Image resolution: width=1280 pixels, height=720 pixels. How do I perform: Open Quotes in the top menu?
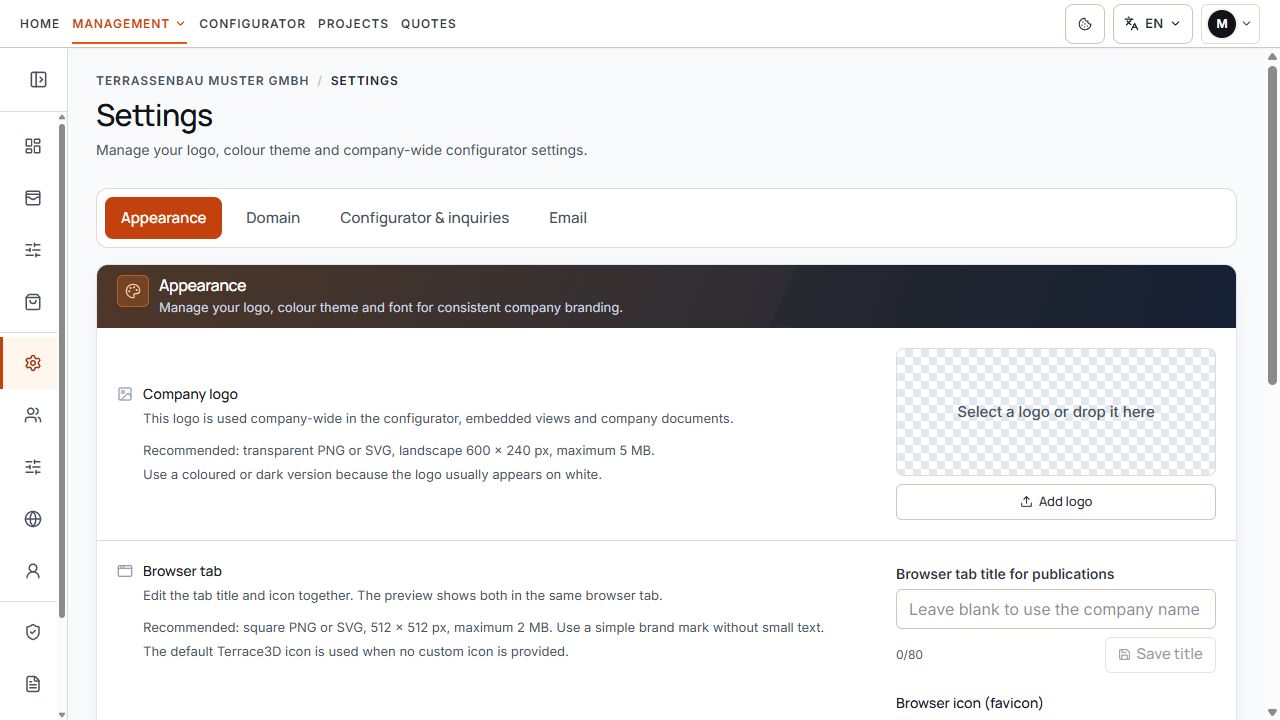[428, 23]
